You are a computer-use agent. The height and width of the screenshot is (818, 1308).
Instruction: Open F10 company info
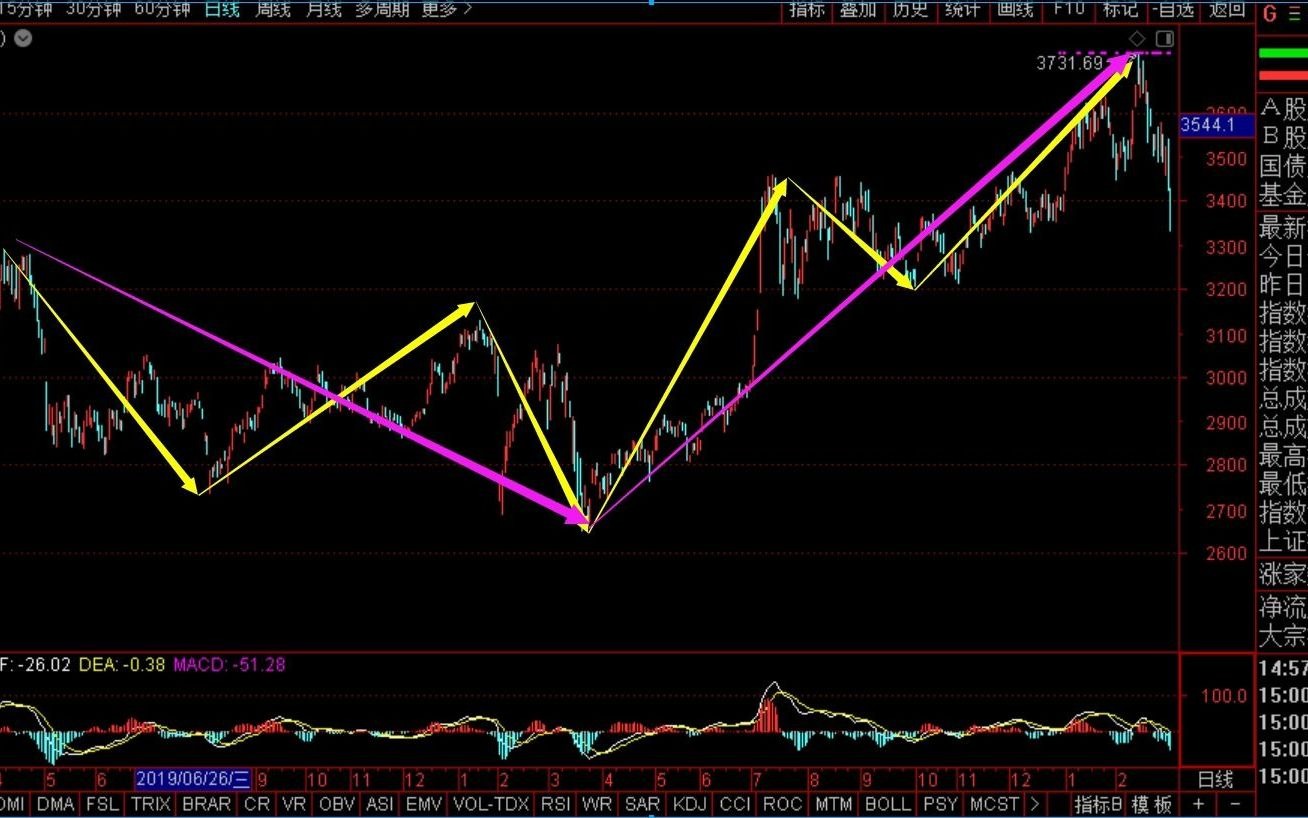click(x=1068, y=9)
